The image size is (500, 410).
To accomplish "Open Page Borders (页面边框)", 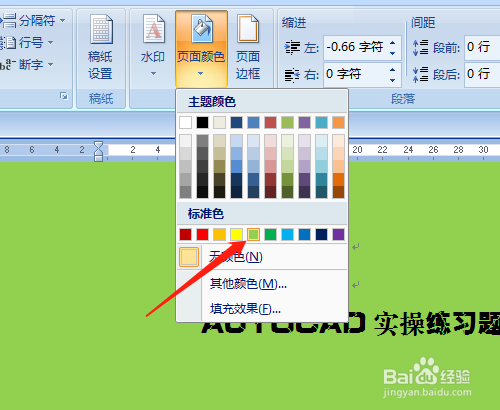I will pos(248,47).
